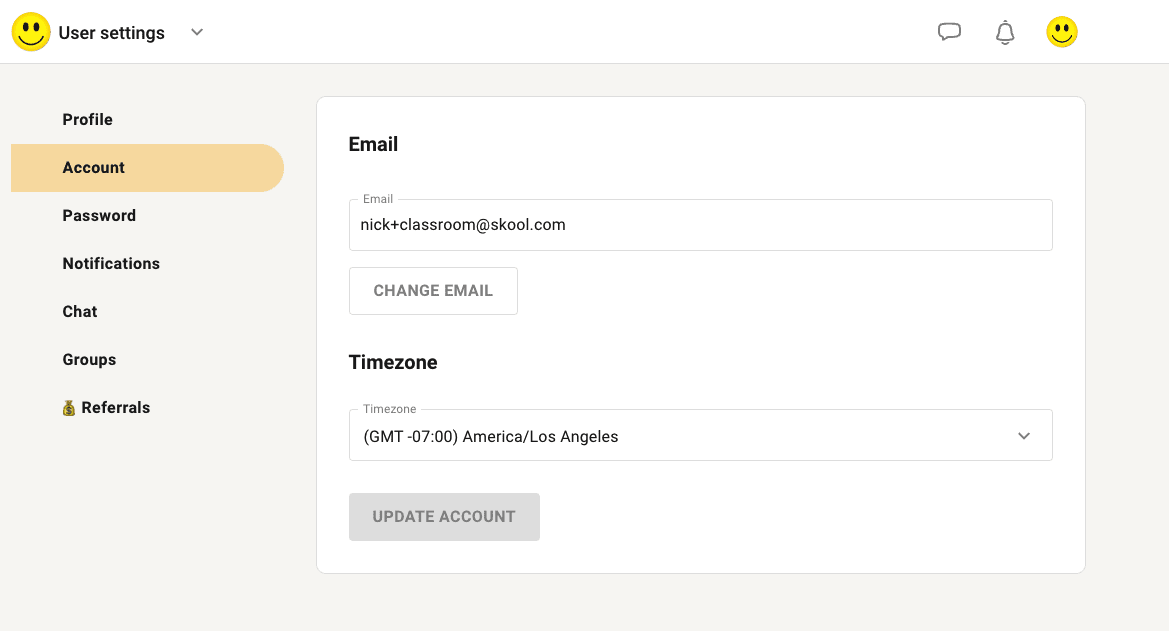Click the Update Account button
Screen dimensions: 1169x631
[444, 517]
